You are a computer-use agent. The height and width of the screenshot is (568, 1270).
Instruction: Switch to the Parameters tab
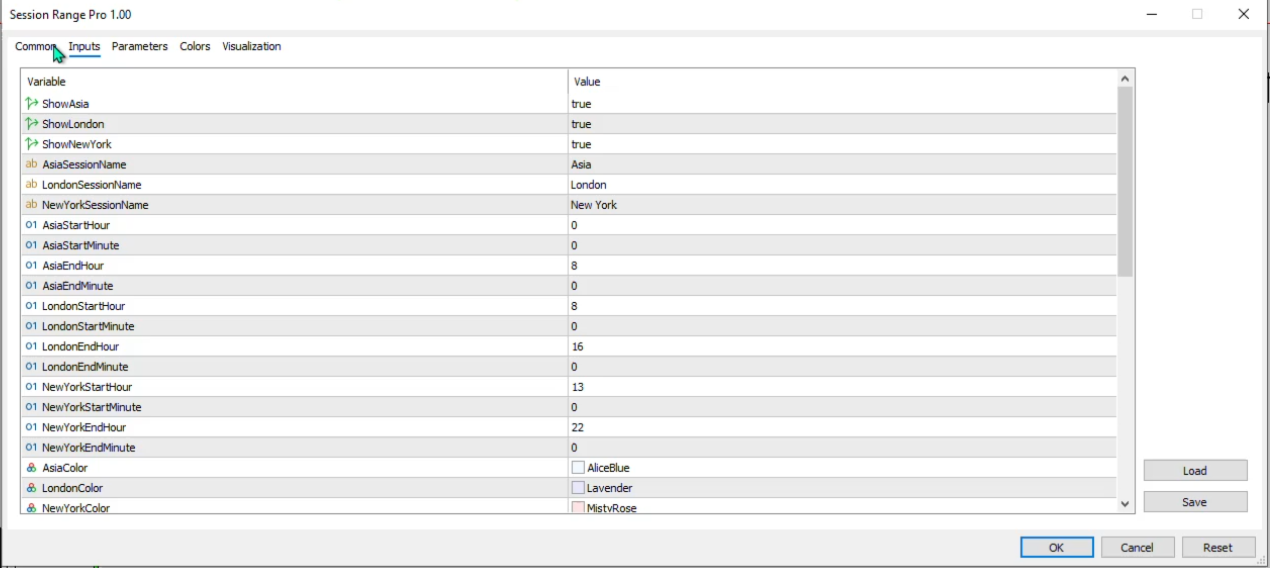tap(140, 47)
